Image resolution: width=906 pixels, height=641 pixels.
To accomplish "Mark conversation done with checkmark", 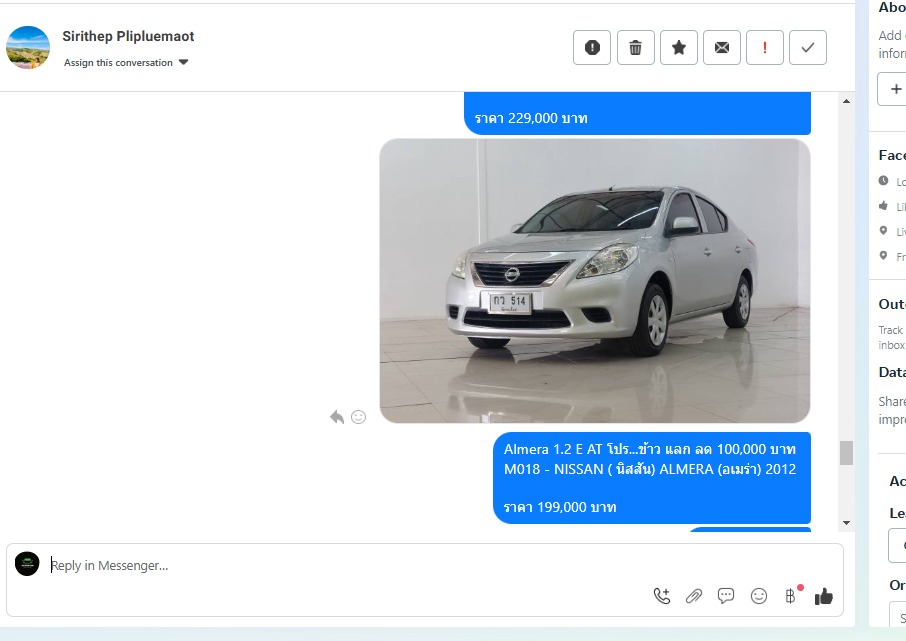I will [x=808, y=47].
